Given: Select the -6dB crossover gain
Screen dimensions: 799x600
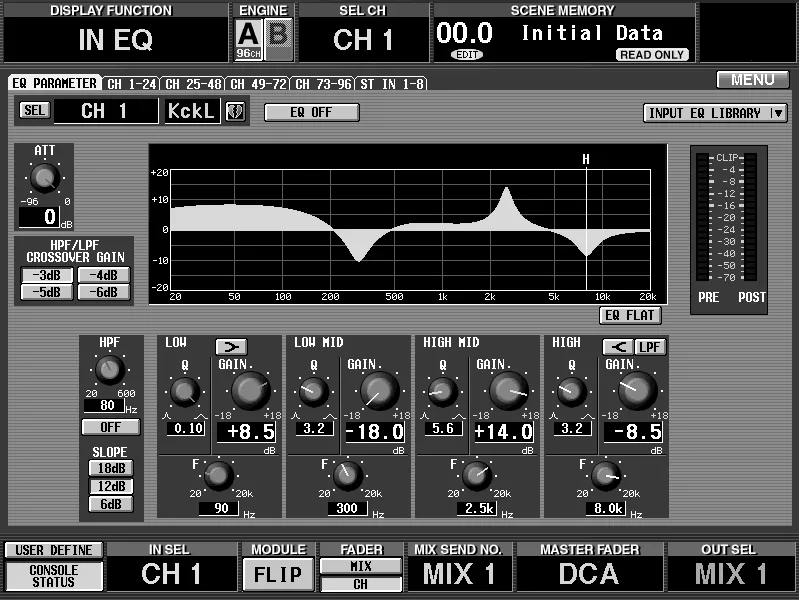Looking at the screenshot, I should (103, 292).
